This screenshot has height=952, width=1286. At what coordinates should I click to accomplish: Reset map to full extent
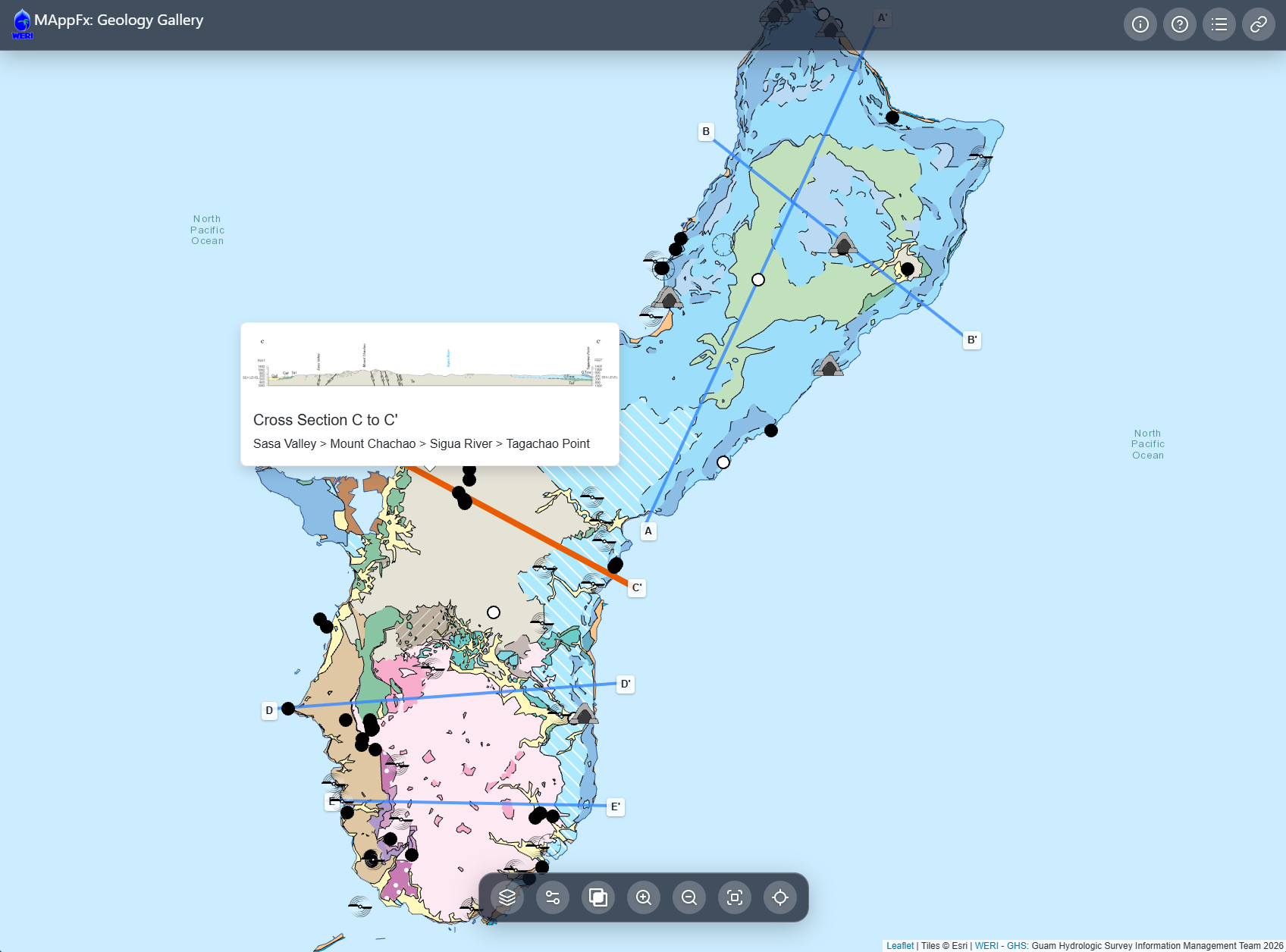point(735,897)
